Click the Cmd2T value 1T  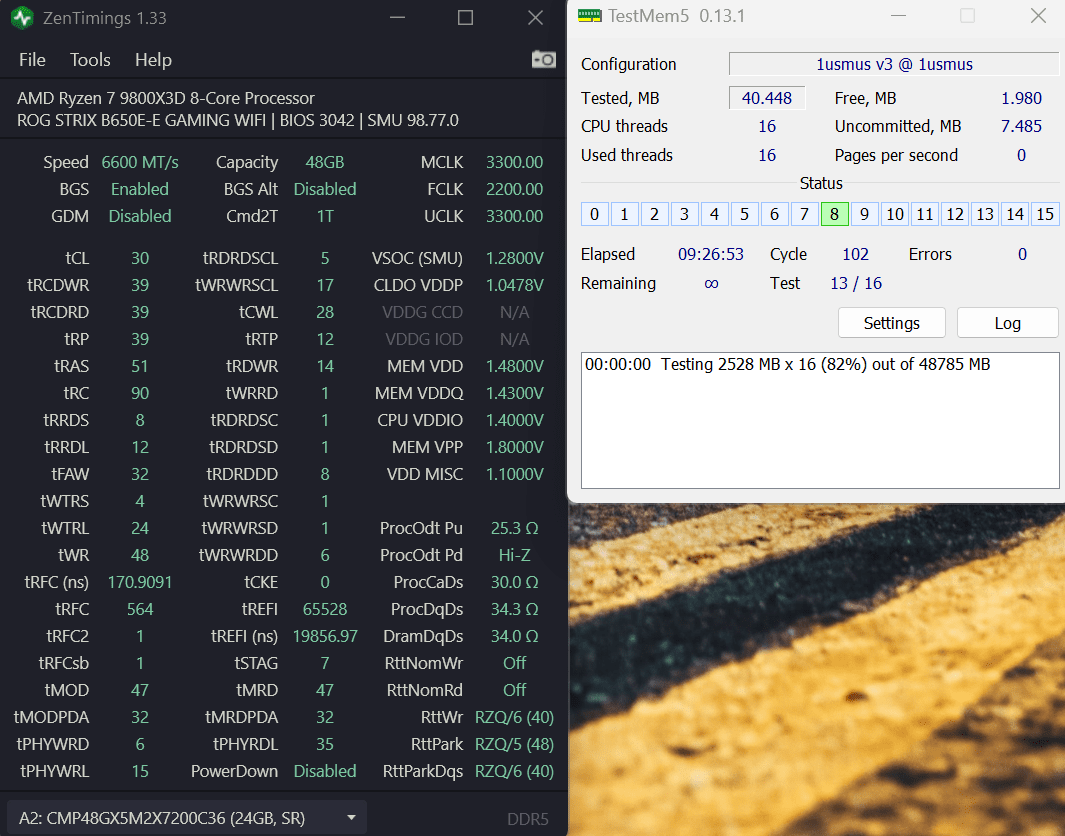(325, 216)
